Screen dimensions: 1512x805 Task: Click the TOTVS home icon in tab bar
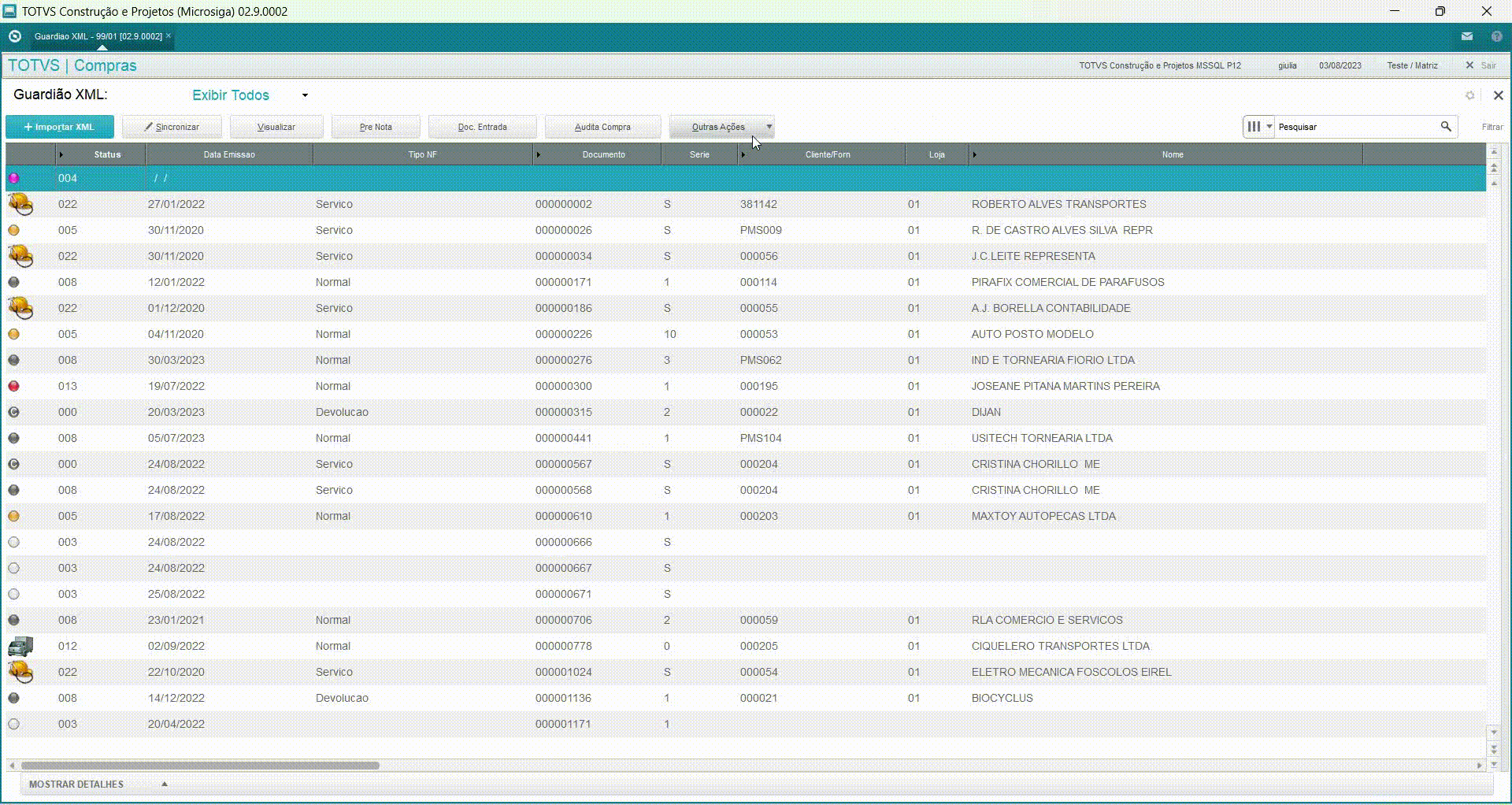[14, 36]
